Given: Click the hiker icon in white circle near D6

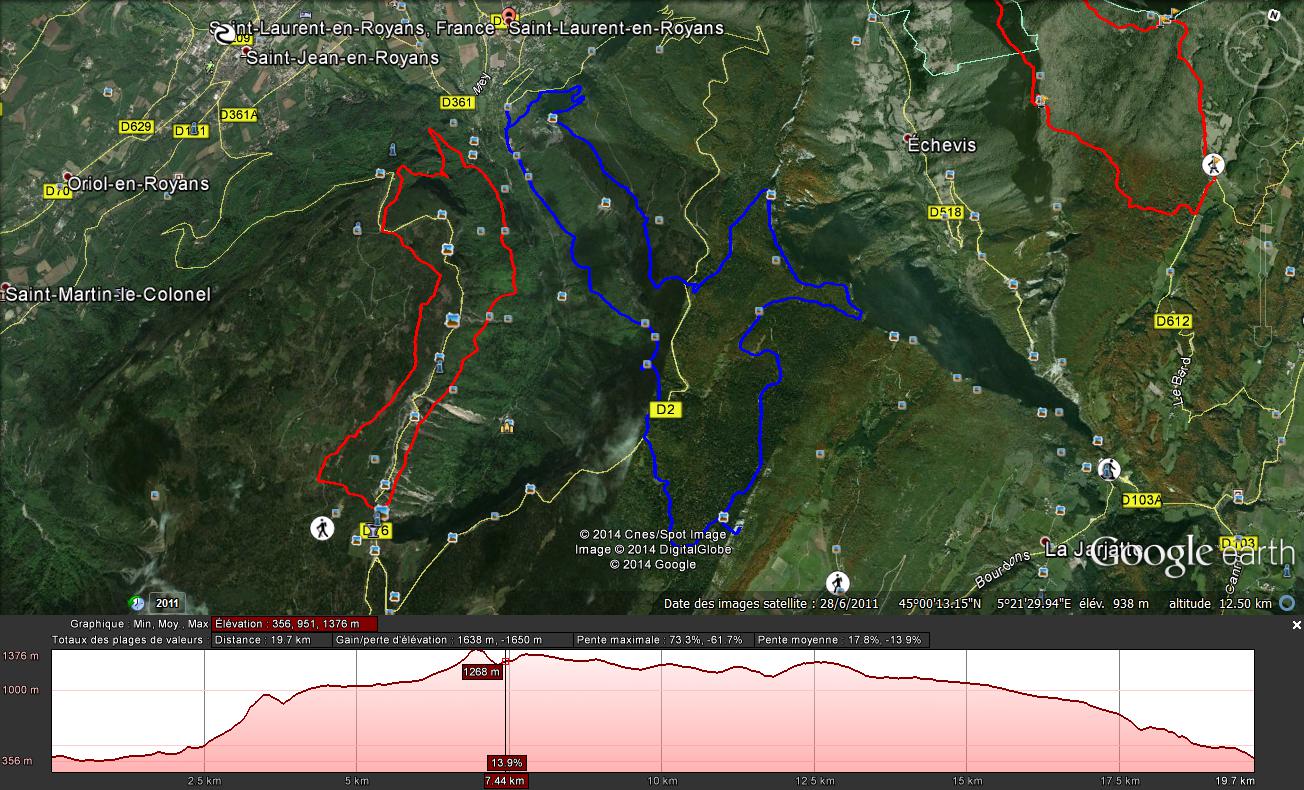Looking at the screenshot, I should pyautogui.click(x=322, y=528).
